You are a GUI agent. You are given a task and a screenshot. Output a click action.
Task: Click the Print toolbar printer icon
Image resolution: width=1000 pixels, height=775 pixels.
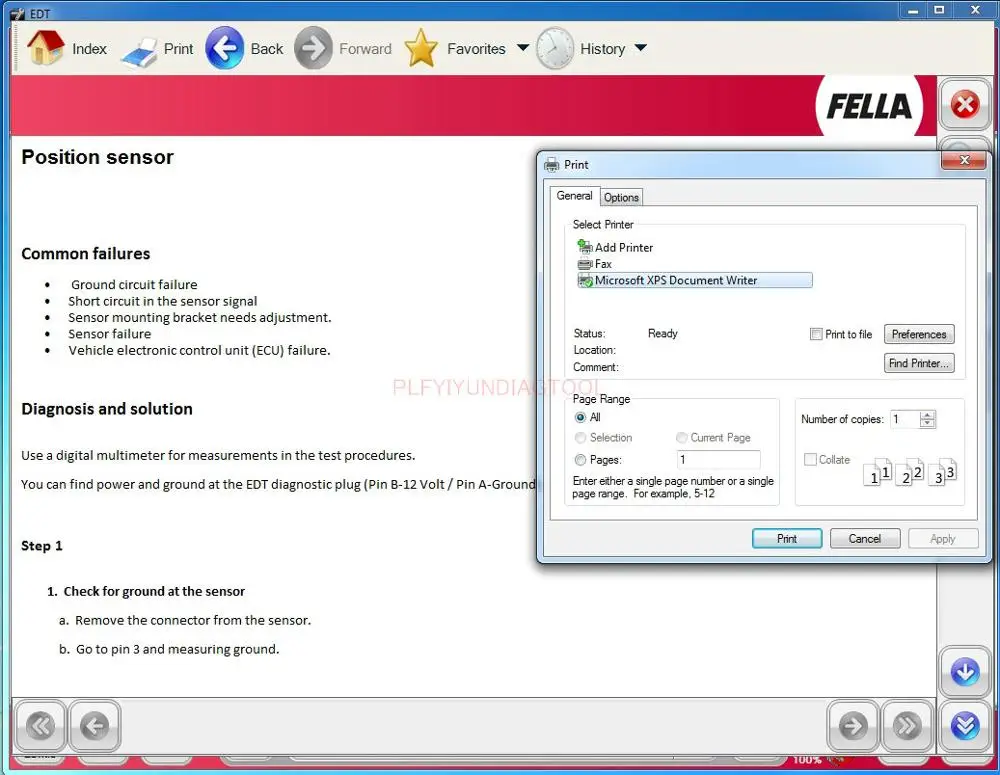coord(139,52)
